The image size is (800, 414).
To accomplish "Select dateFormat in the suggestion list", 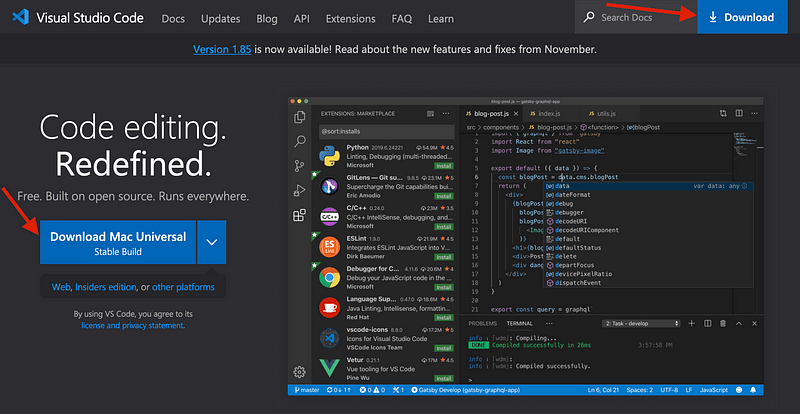I will pyautogui.click(x=572, y=194).
